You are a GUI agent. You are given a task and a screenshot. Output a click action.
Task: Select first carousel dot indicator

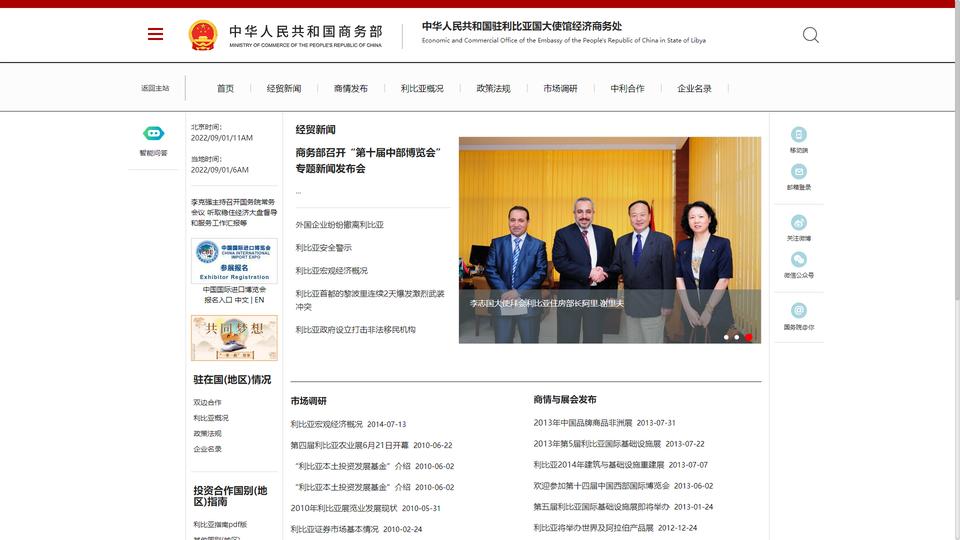click(726, 337)
